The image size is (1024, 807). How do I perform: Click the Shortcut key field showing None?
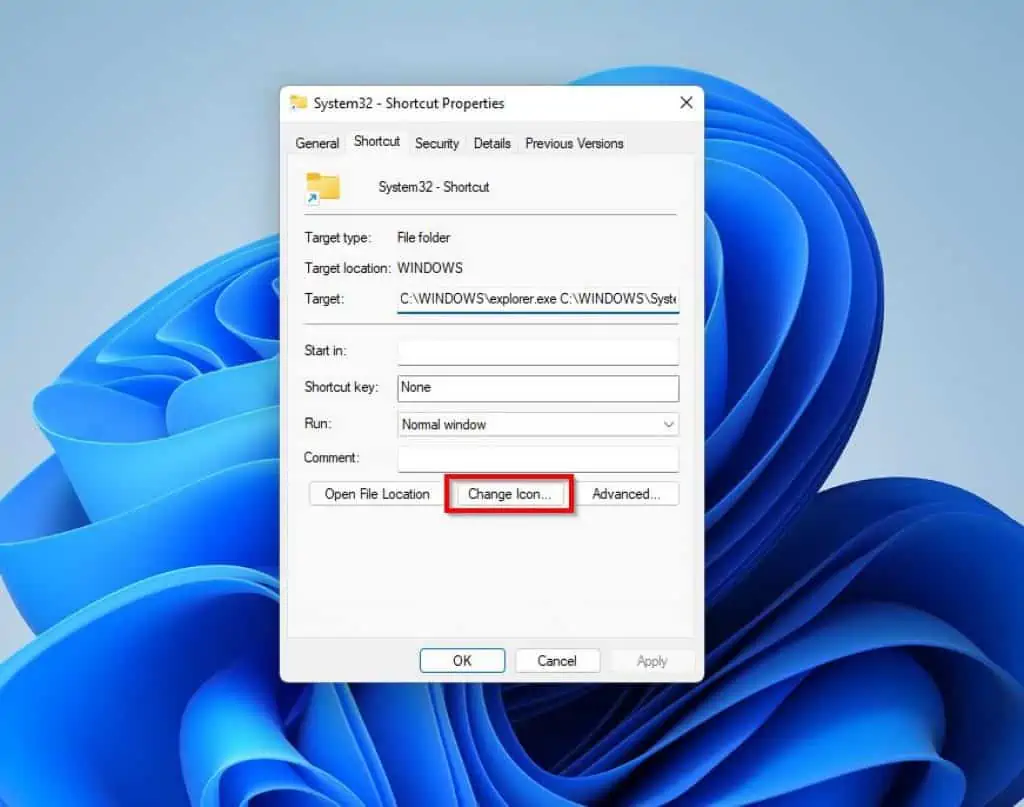click(x=538, y=388)
